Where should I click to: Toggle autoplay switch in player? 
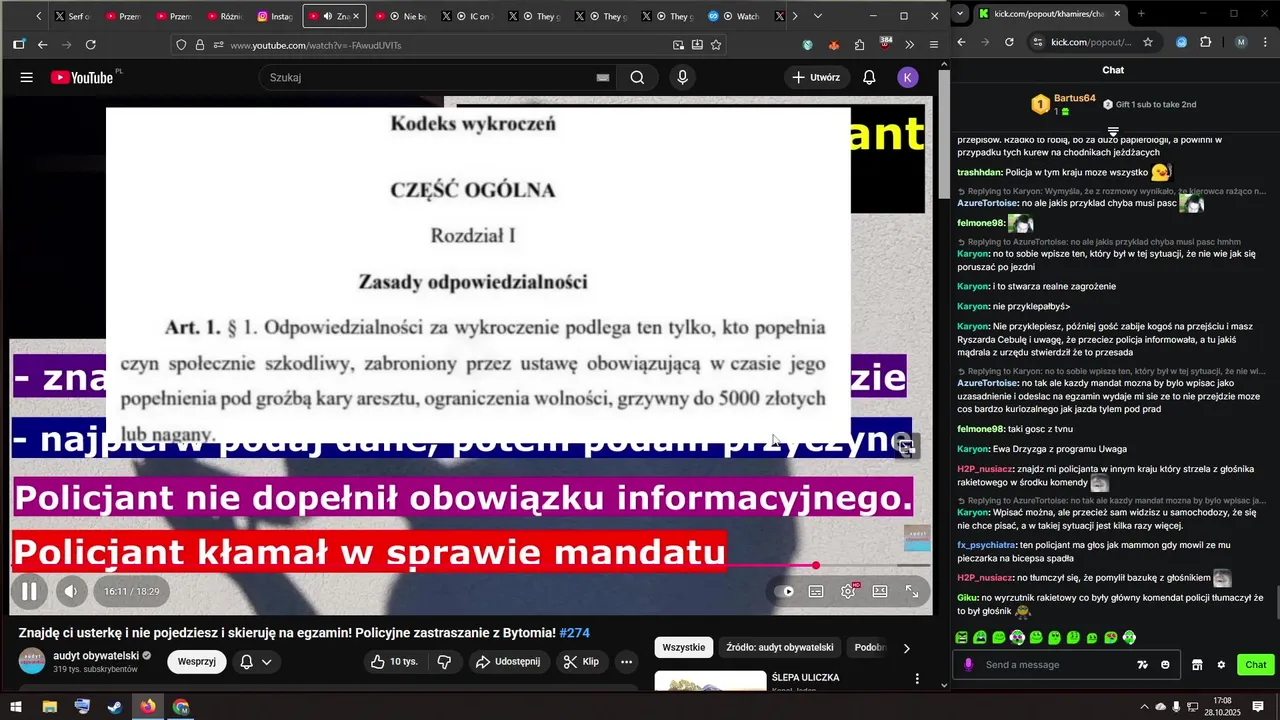[785, 591]
